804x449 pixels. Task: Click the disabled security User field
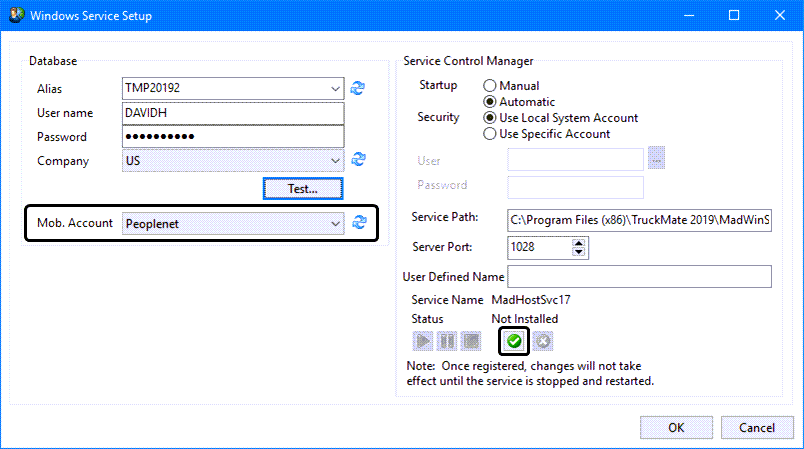coord(575,159)
